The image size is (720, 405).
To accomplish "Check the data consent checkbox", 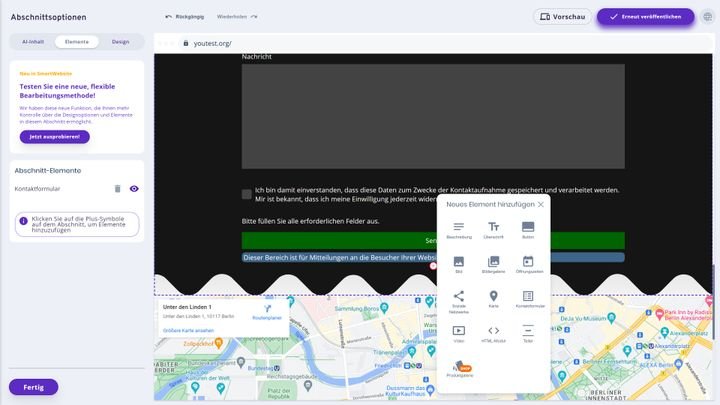I will (x=247, y=194).
